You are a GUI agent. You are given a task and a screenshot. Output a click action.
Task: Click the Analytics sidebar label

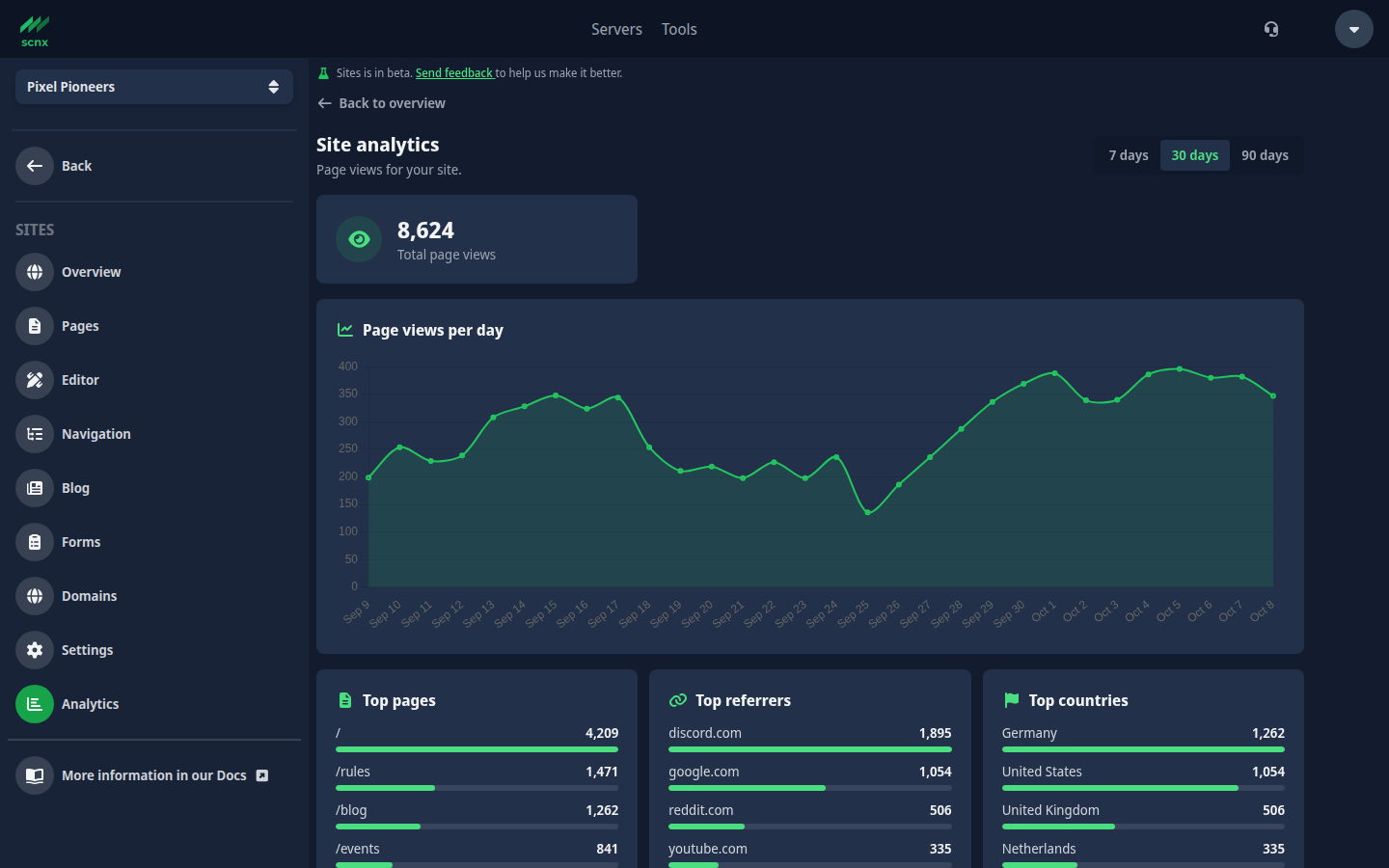pyautogui.click(x=91, y=704)
